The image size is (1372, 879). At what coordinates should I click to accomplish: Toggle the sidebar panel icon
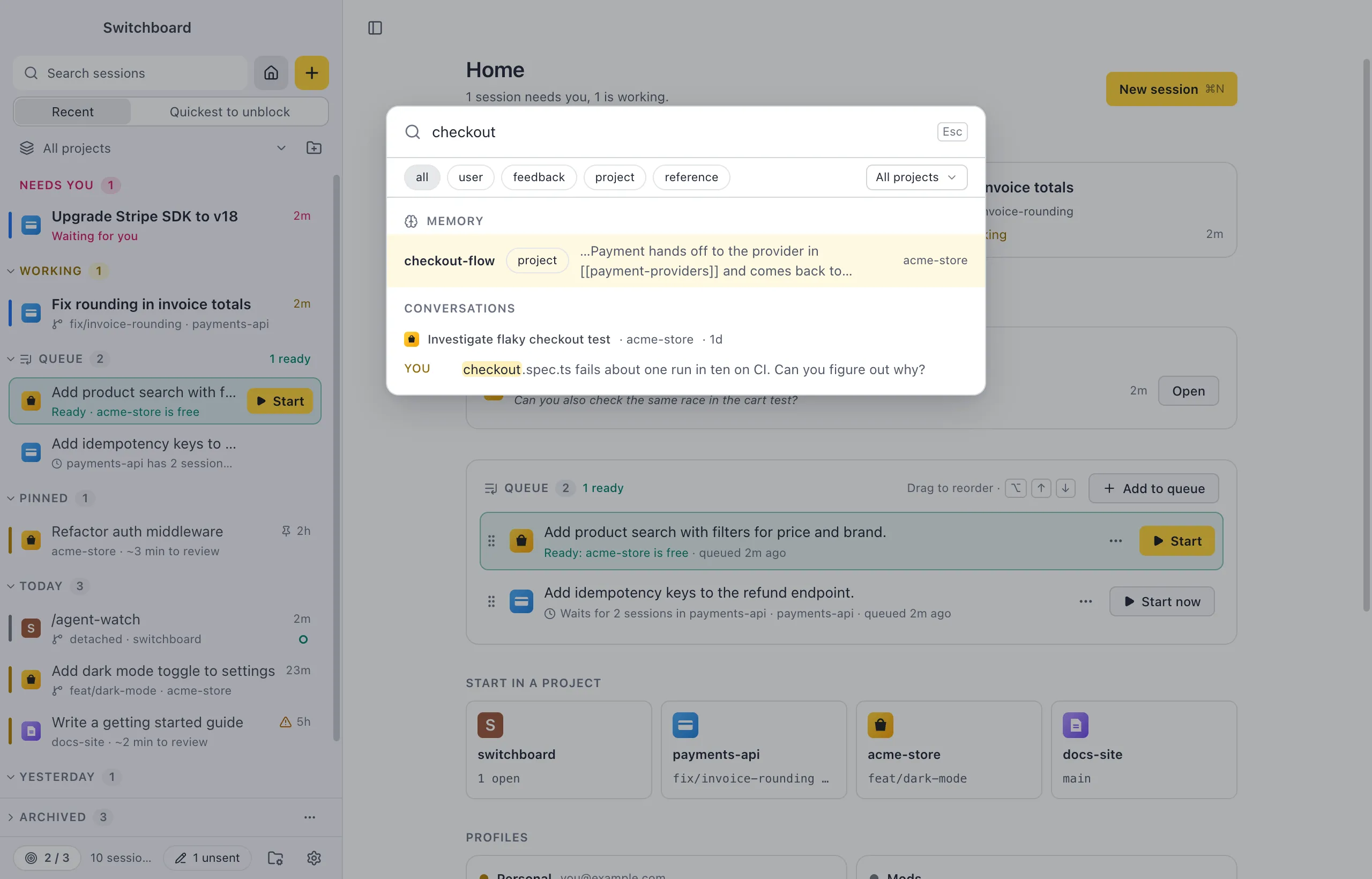pyautogui.click(x=375, y=27)
